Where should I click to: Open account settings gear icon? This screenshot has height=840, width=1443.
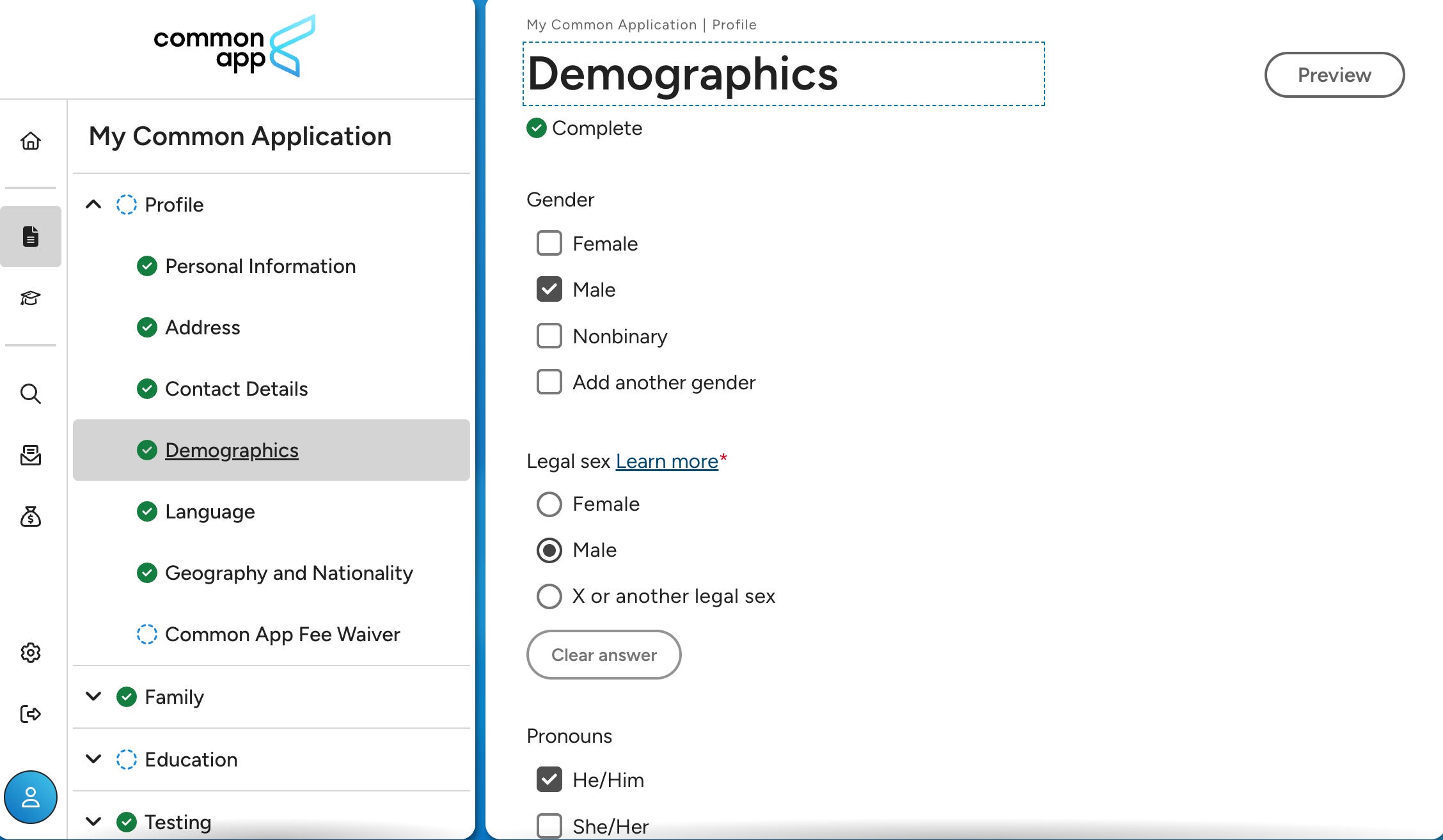[31, 653]
